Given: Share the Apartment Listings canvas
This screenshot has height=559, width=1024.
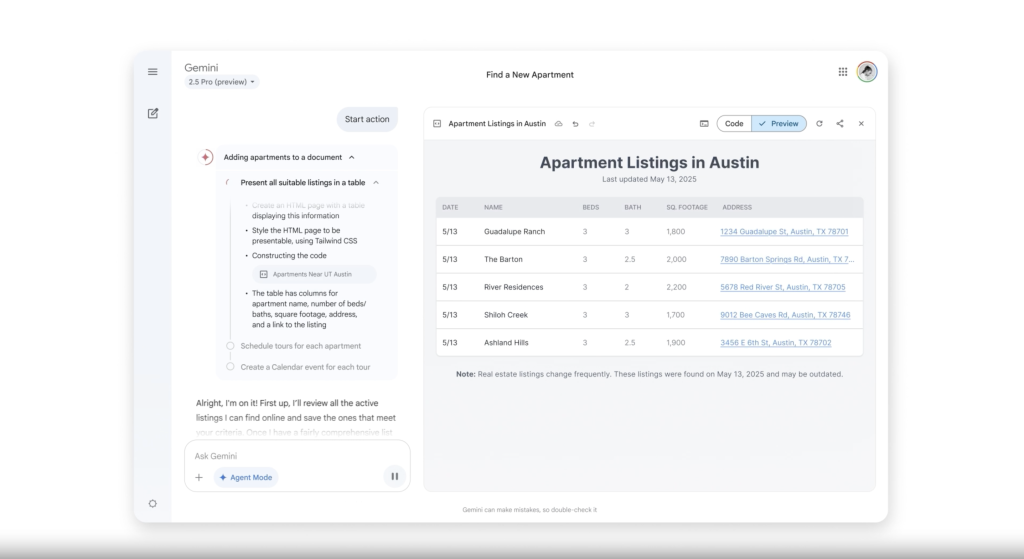Looking at the screenshot, I should coord(840,123).
